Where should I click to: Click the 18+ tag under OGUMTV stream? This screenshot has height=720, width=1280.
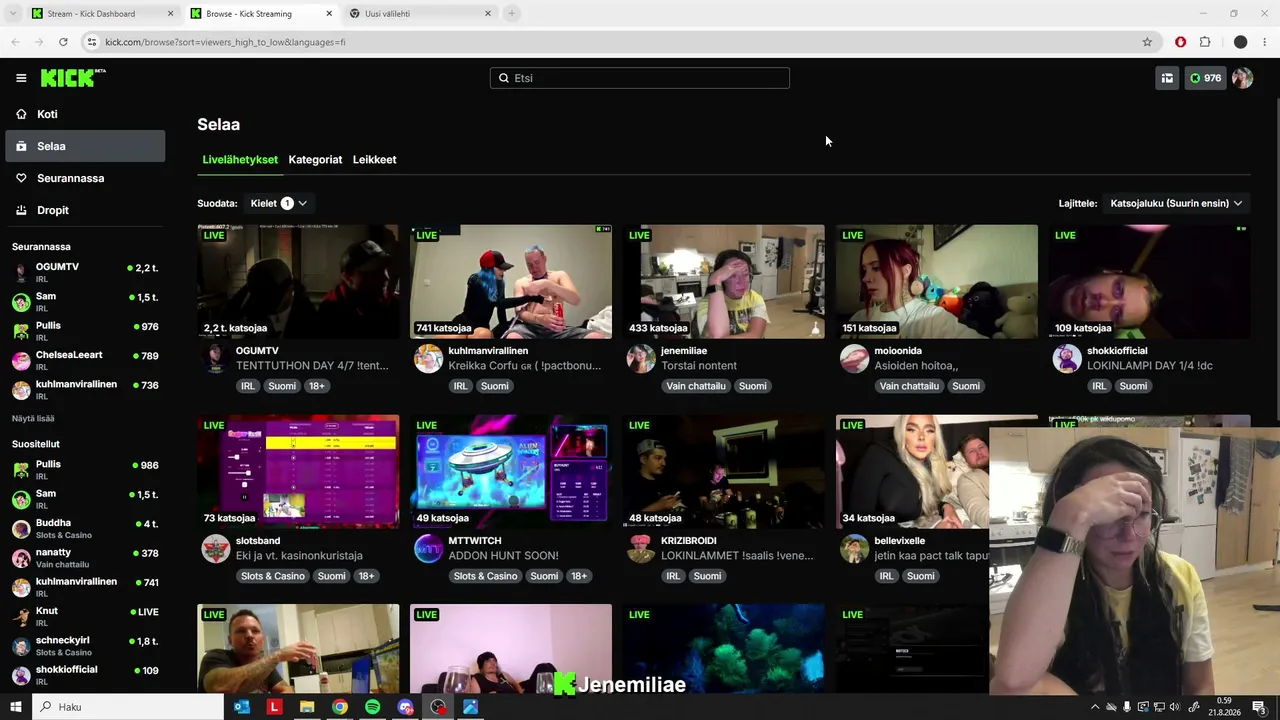pos(316,386)
